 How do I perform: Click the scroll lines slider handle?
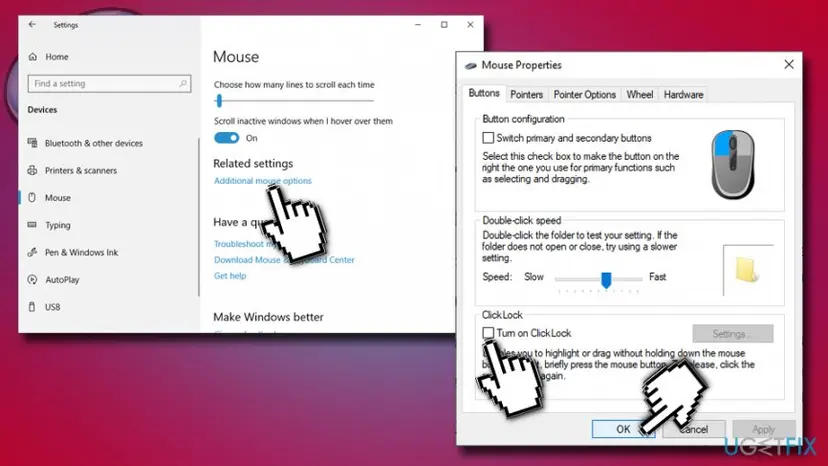[x=219, y=100]
